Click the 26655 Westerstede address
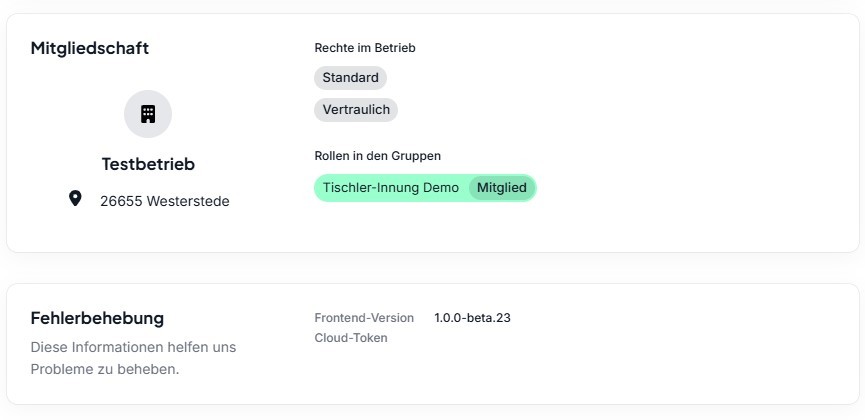Screen dimensions: 865x420 click(165, 201)
